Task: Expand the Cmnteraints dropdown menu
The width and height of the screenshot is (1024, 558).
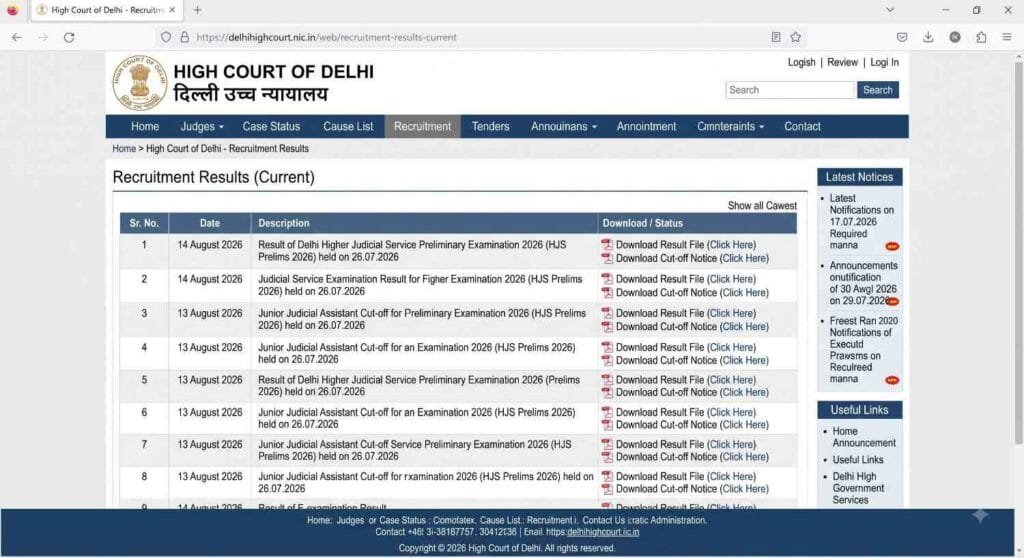Action: (730, 127)
